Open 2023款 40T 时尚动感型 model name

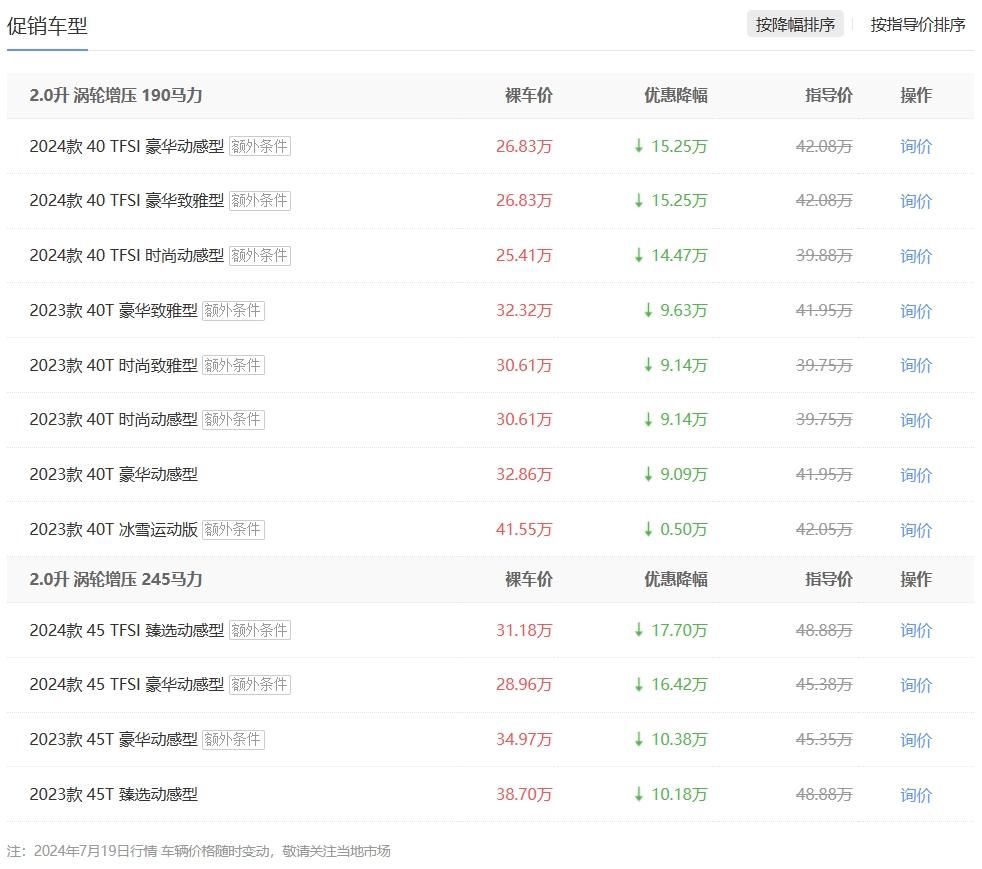click(113, 420)
